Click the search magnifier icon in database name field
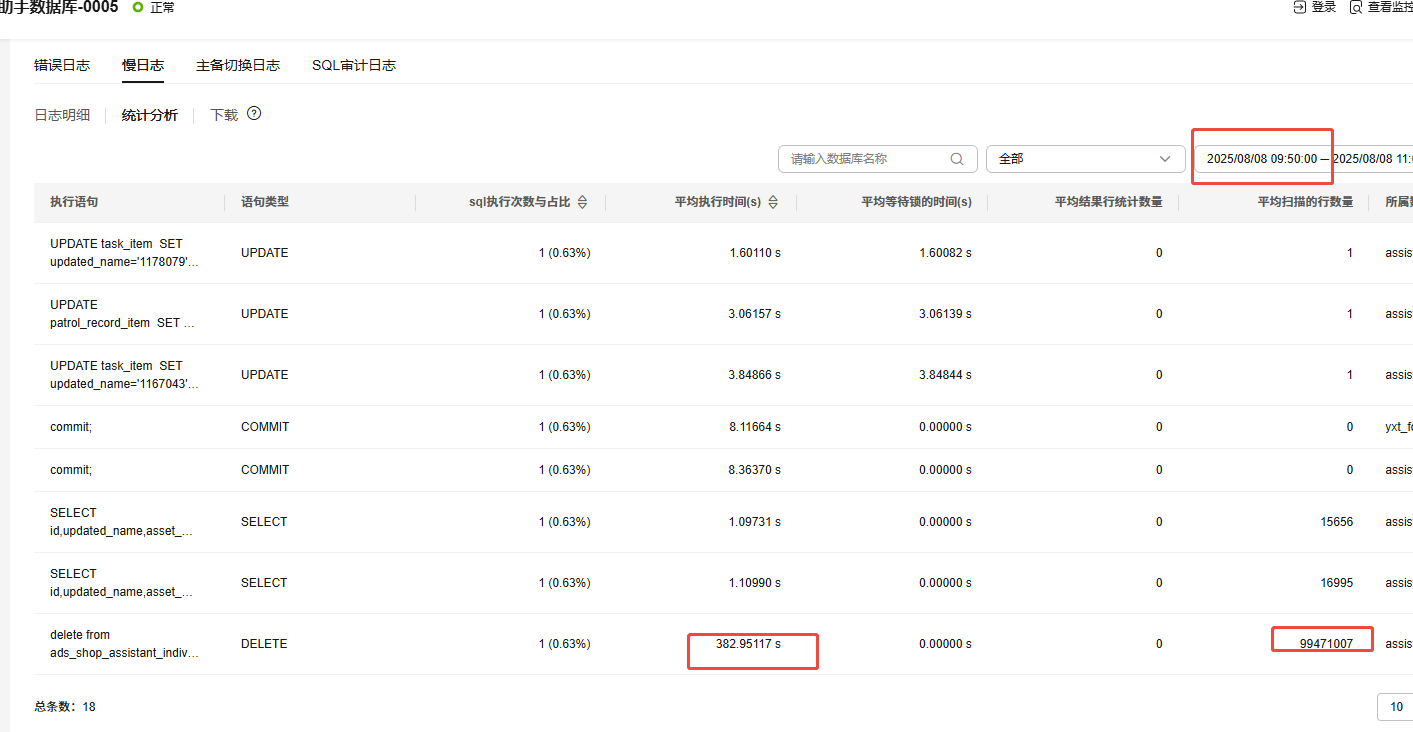This screenshot has height=732, width=1413. click(x=957, y=158)
